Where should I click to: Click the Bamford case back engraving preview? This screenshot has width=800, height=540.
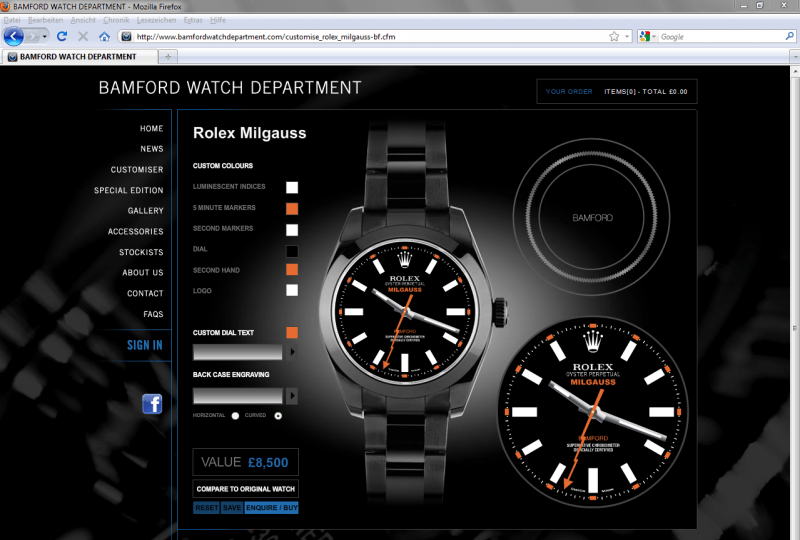[x=592, y=217]
